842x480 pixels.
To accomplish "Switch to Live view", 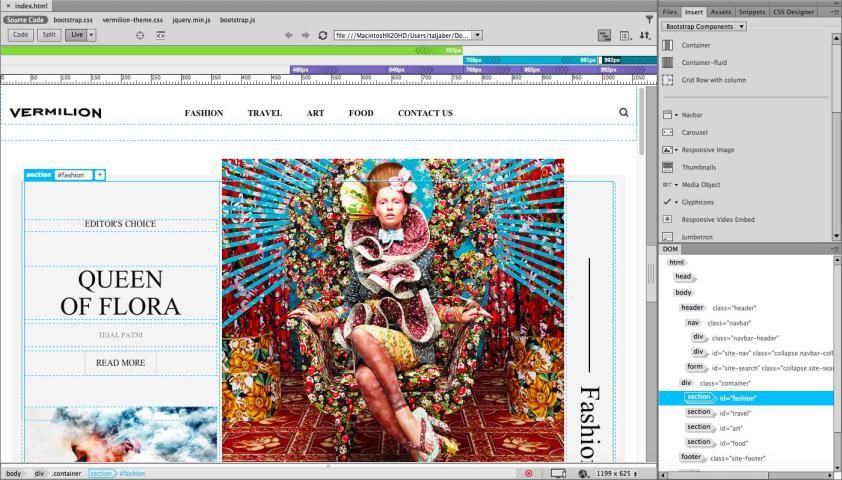I will (75, 35).
